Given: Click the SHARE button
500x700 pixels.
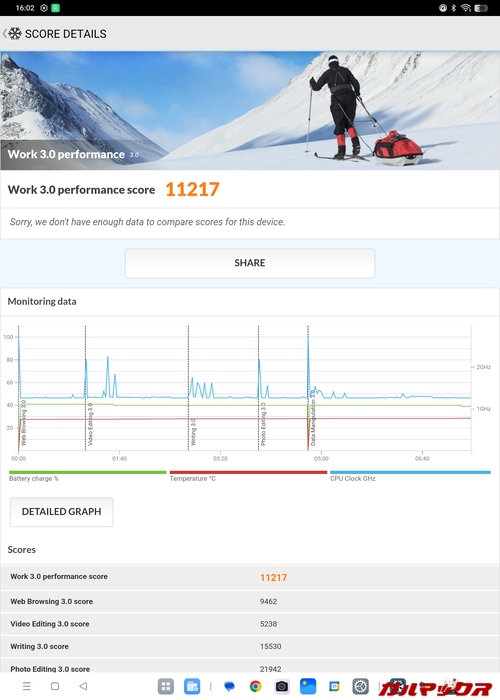Looking at the screenshot, I should pos(250,263).
